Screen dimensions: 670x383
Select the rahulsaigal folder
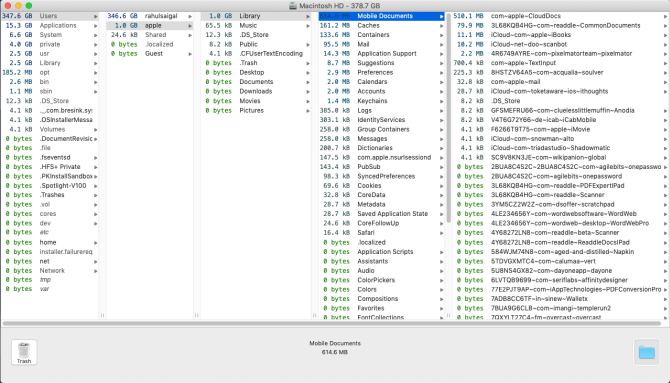(149, 16)
